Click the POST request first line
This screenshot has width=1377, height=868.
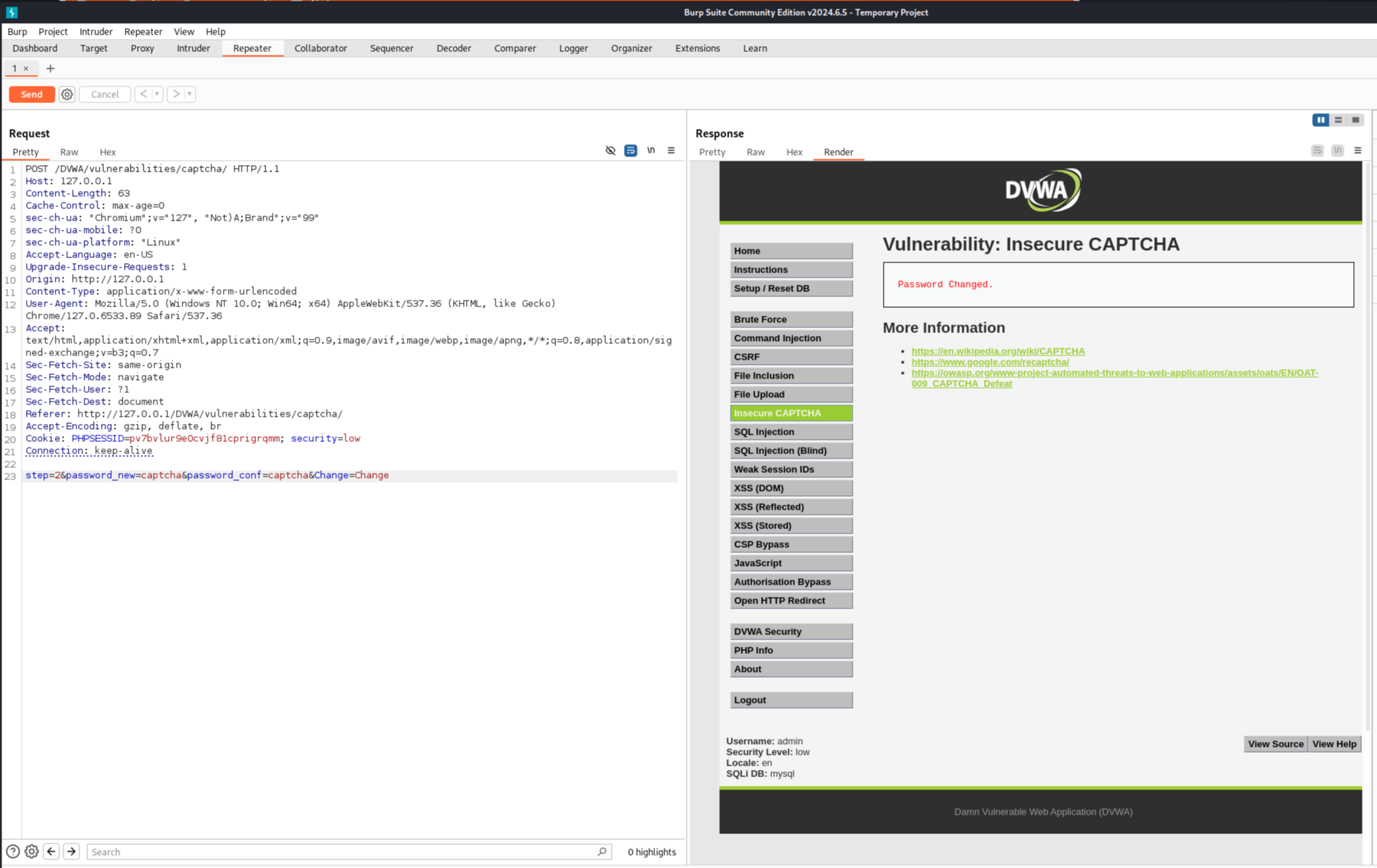click(152, 169)
